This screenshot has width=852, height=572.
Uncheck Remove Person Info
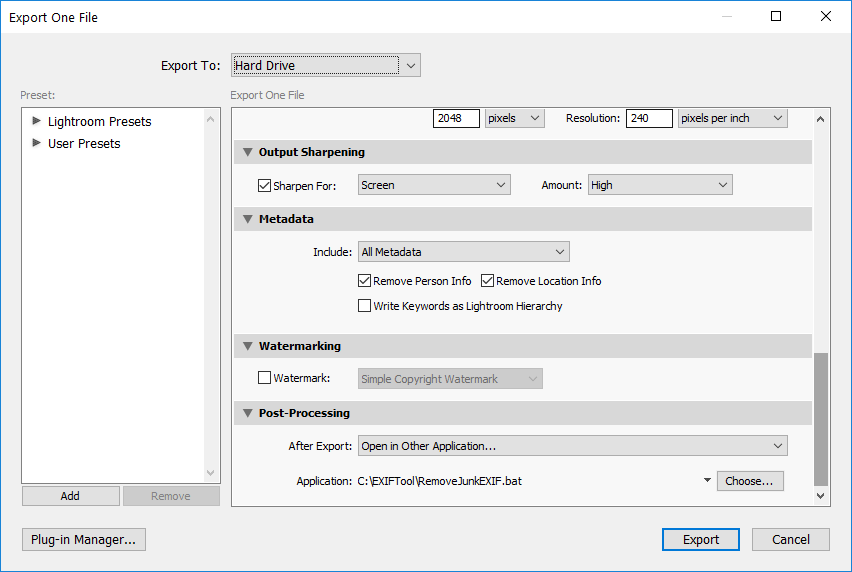coord(364,281)
